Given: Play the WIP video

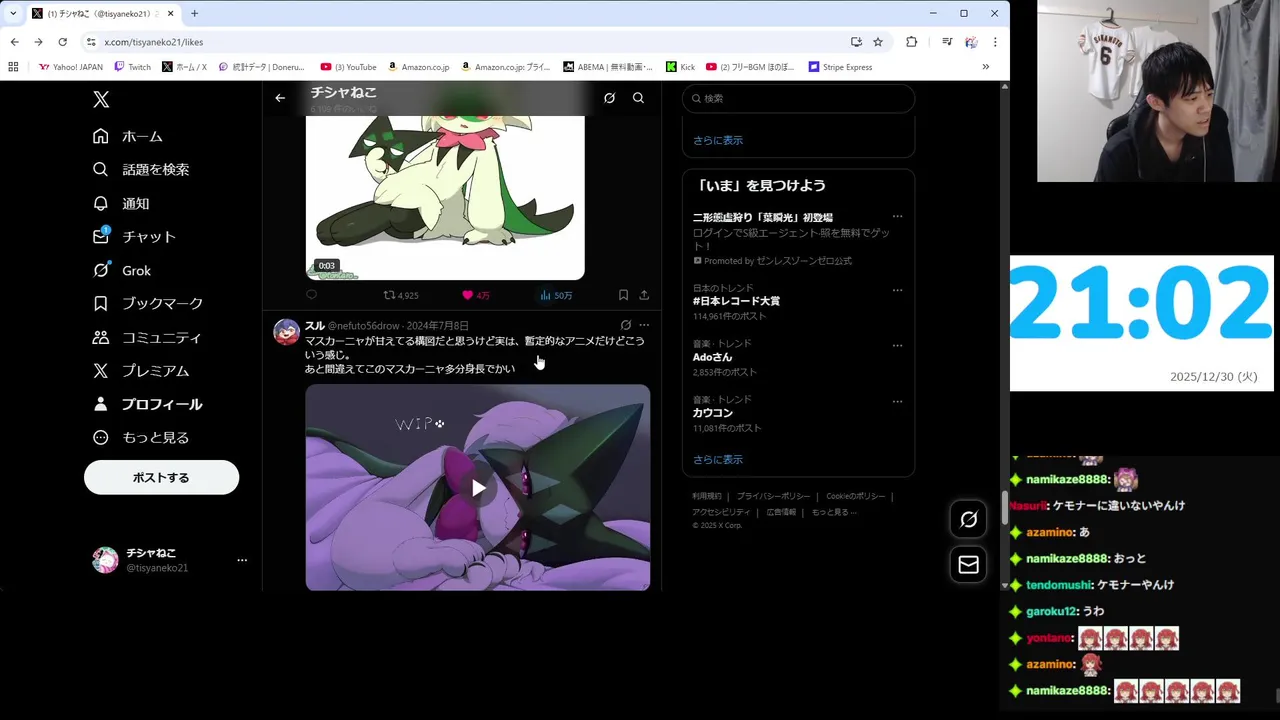Looking at the screenshot, I should pyautogui.click(x=478, y=488).
